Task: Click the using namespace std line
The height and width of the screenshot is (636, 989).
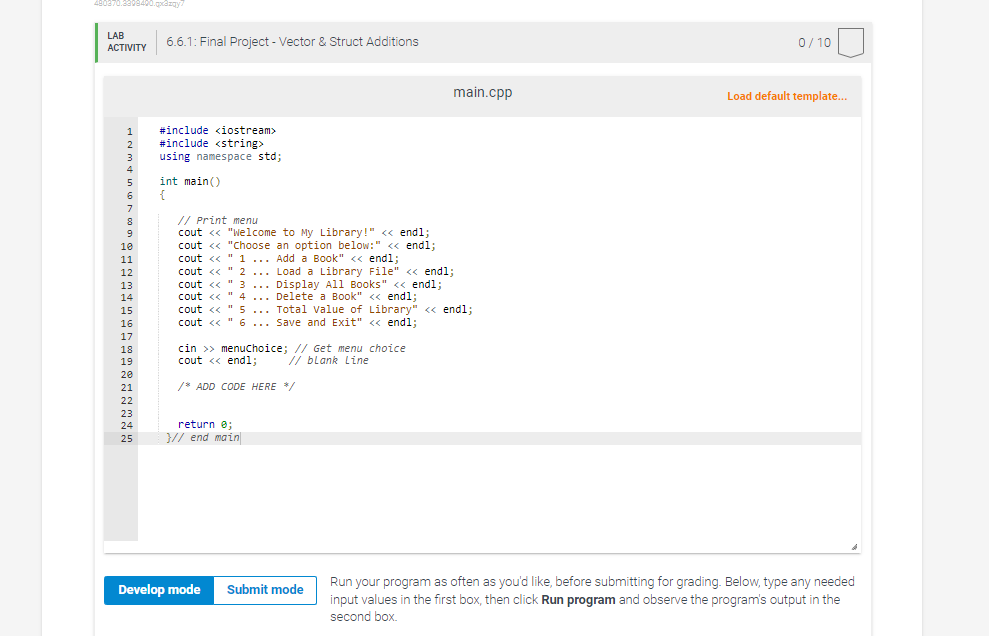Action: click(x=220, y=156)
